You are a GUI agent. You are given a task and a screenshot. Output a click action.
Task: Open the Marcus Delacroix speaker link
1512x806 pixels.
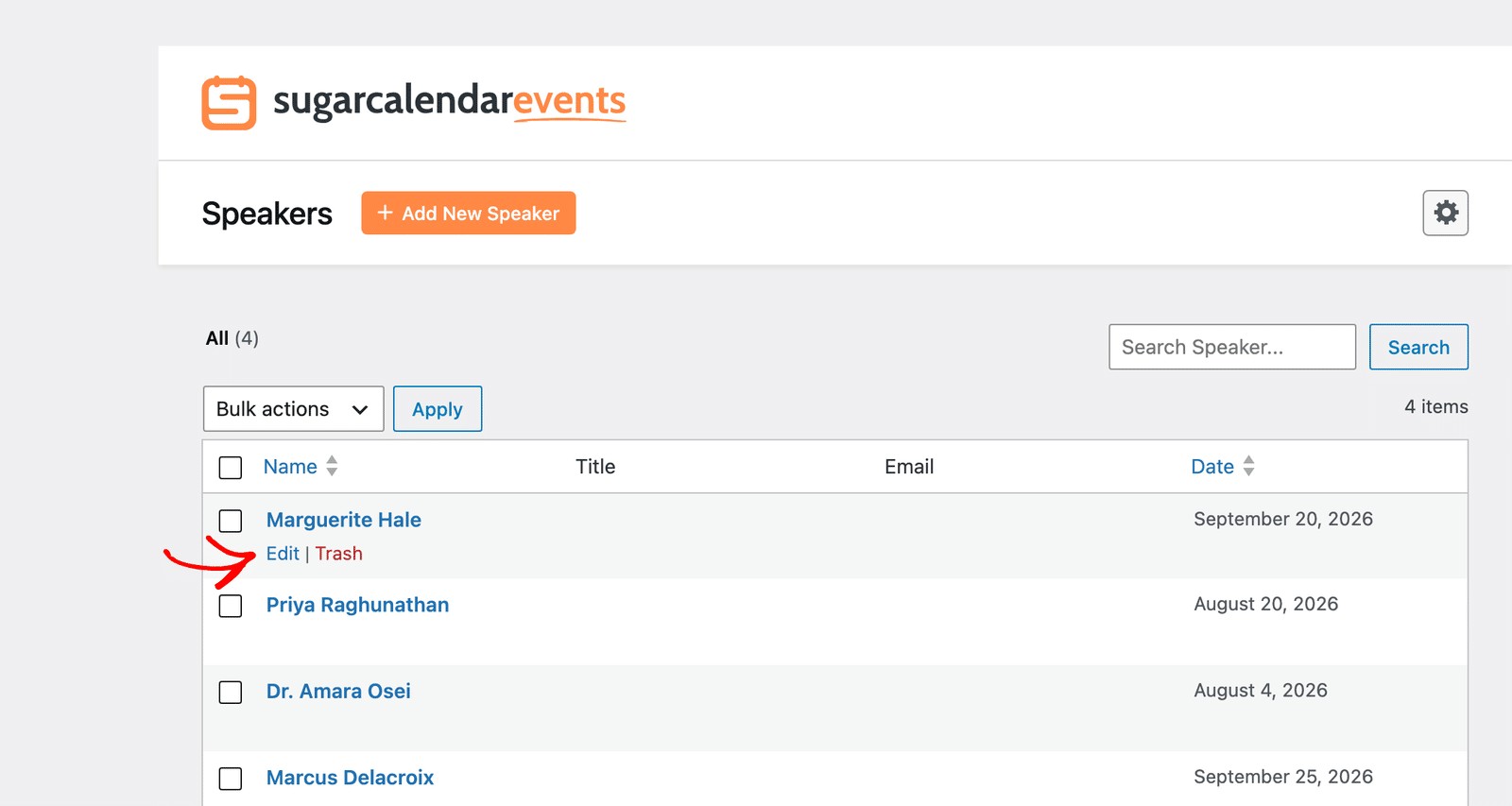coord(350,778)
